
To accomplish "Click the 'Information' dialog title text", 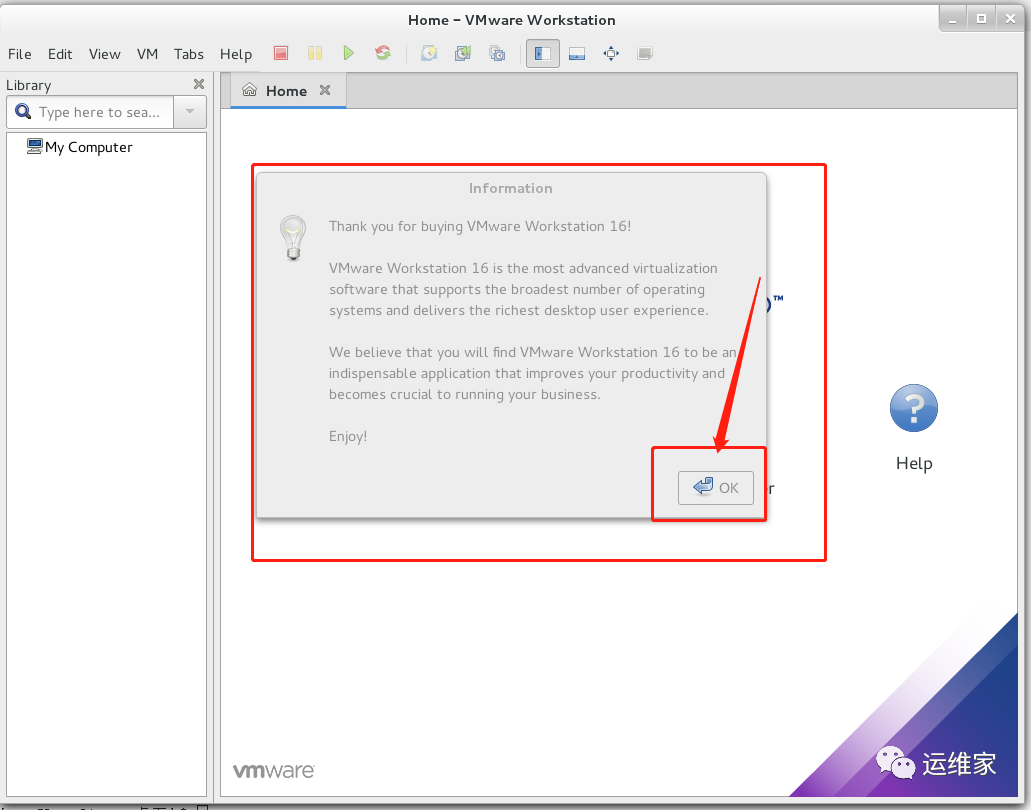I will 511,188.
